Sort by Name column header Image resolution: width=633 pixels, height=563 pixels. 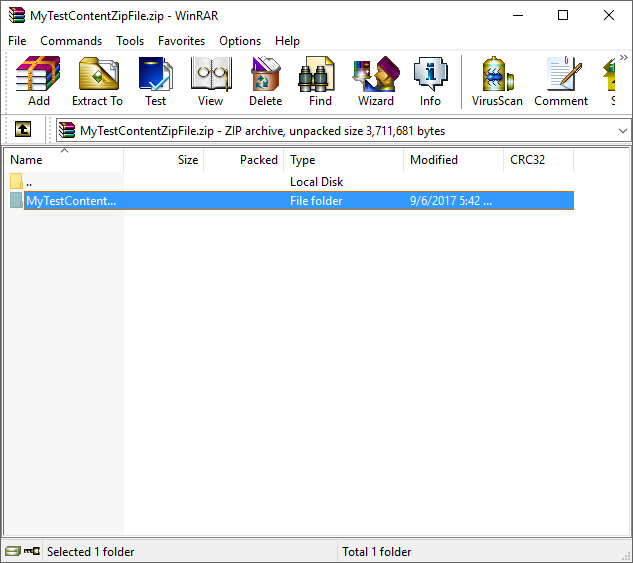point(64,160)
